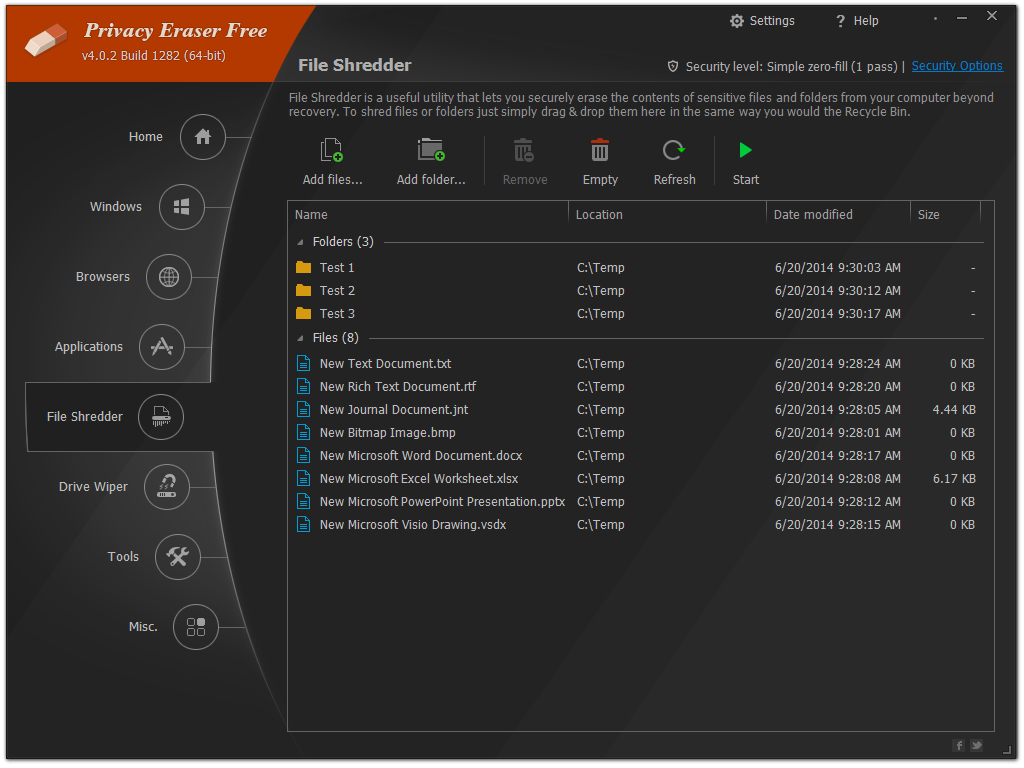Go to the Browsers globe icon
The image size is (1024, 768).
(169, 277)
